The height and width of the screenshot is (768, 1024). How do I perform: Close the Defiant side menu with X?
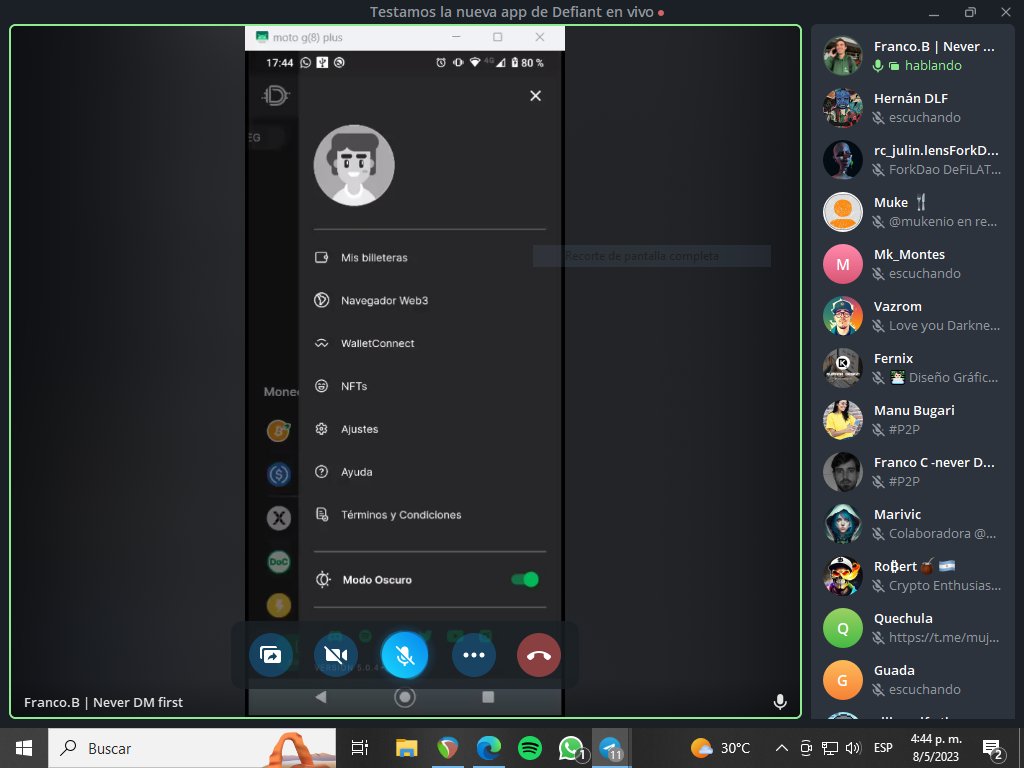pyautogui.click(x=536, y=96)
